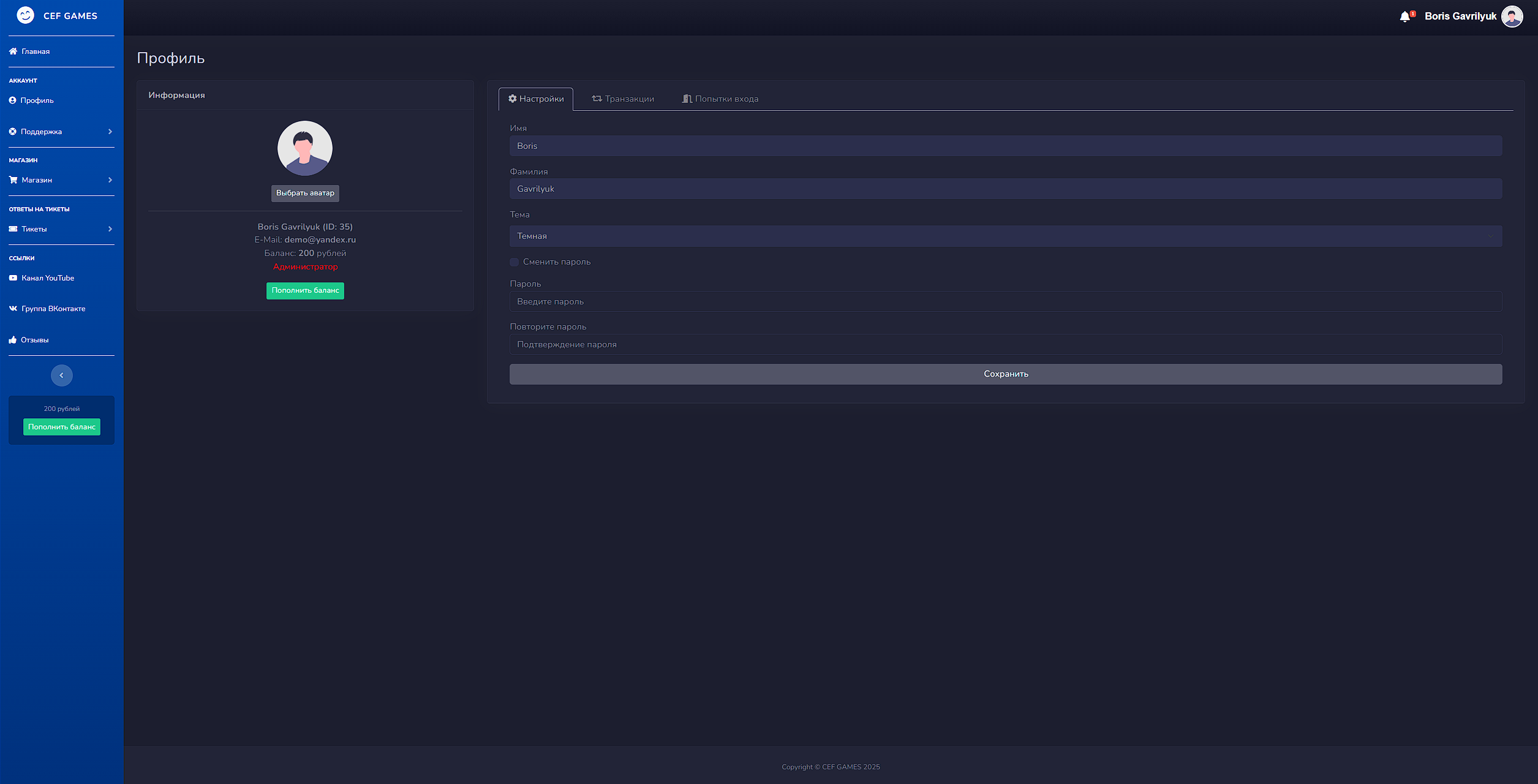Switch to the Попытки входа tab

coord(720,99)
